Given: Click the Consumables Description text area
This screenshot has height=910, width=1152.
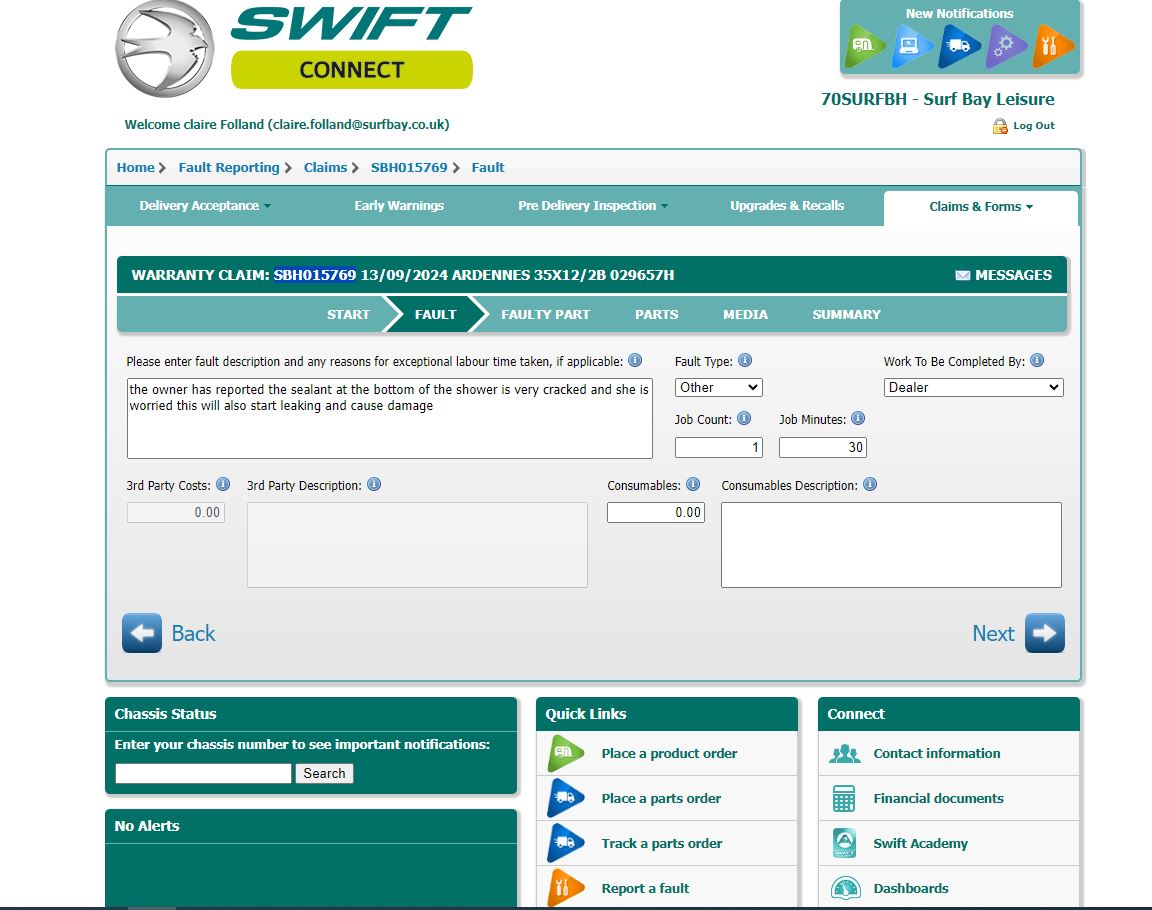Looking at the screenshot, I should 891,545.
